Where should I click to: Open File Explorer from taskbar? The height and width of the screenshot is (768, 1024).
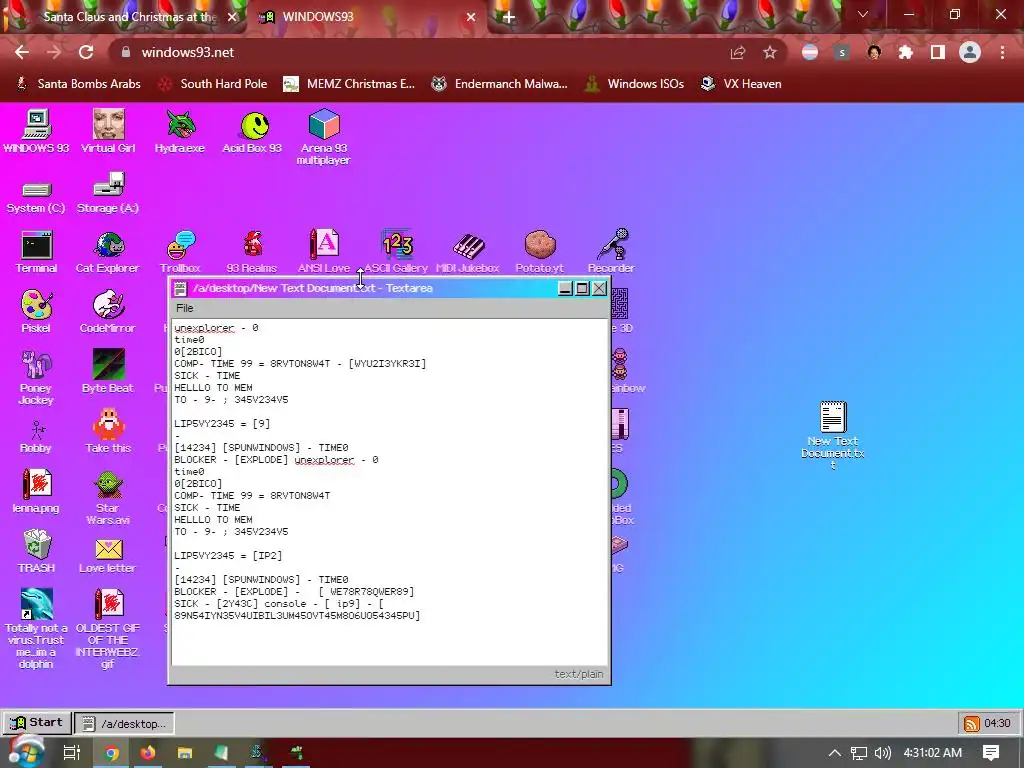[185, 753]
